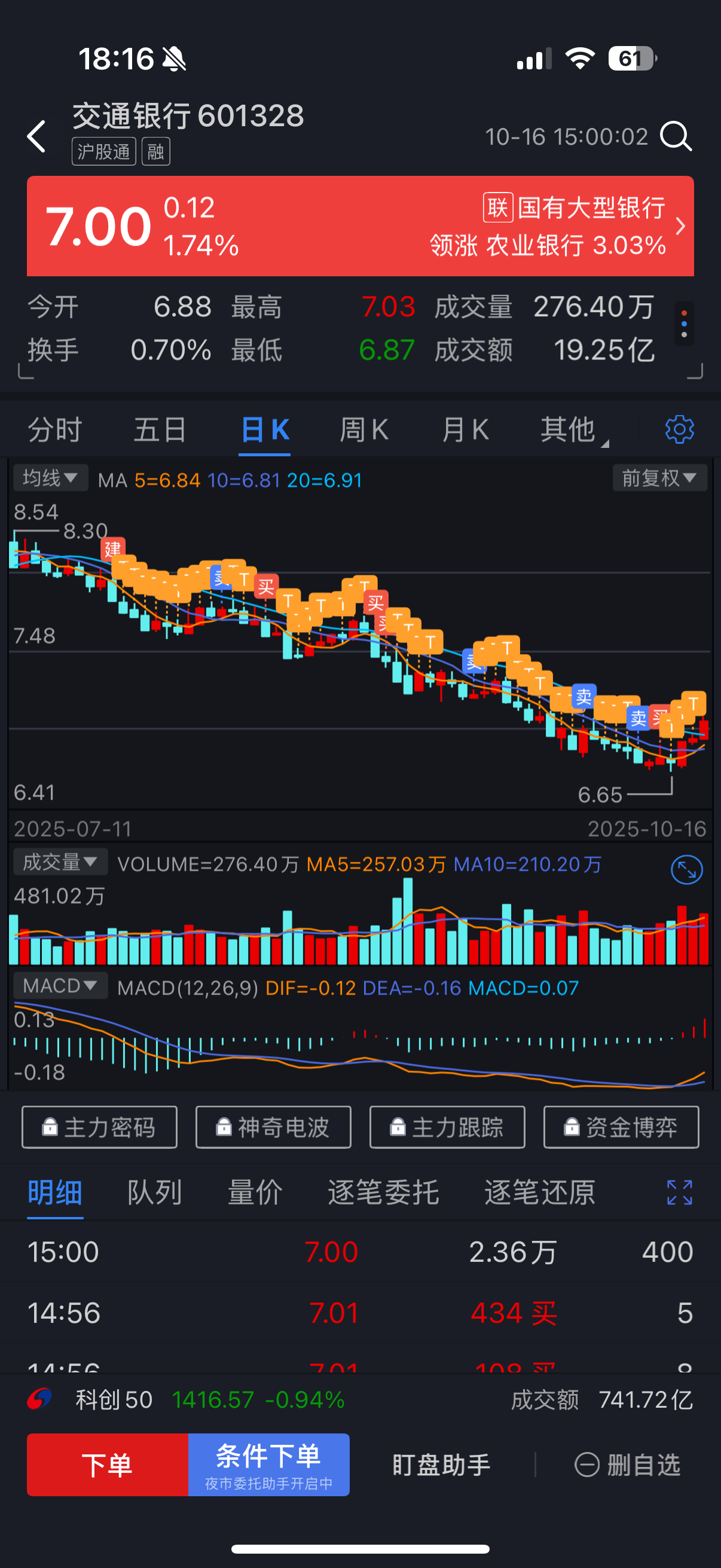Open the 成交量 indicator dropdown
The height and width of the screenshot is (1568, 721).
point(60,862)
